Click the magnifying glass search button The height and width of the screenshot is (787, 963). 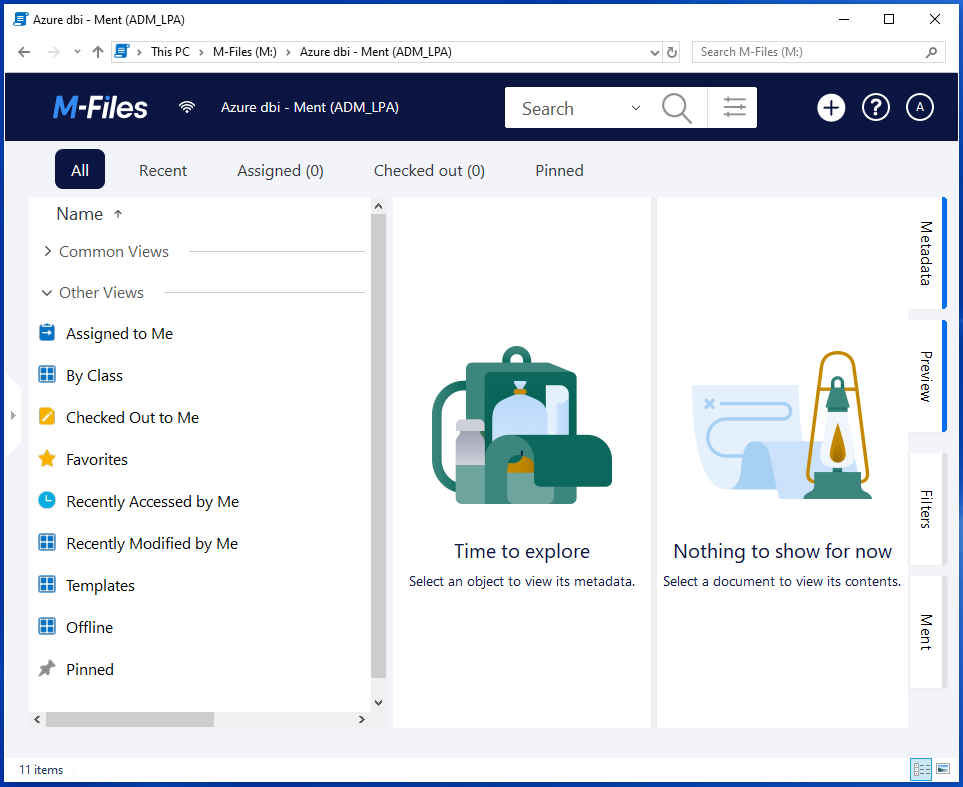[677, 108]
